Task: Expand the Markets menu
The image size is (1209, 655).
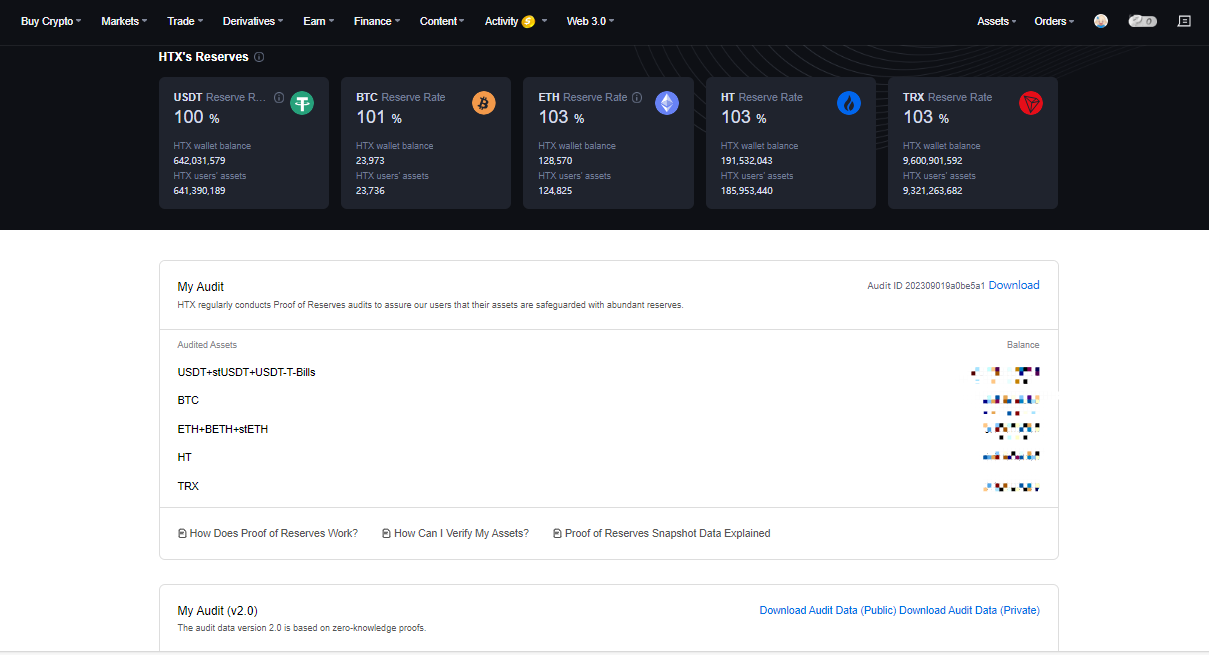Action: click(124, 21)
